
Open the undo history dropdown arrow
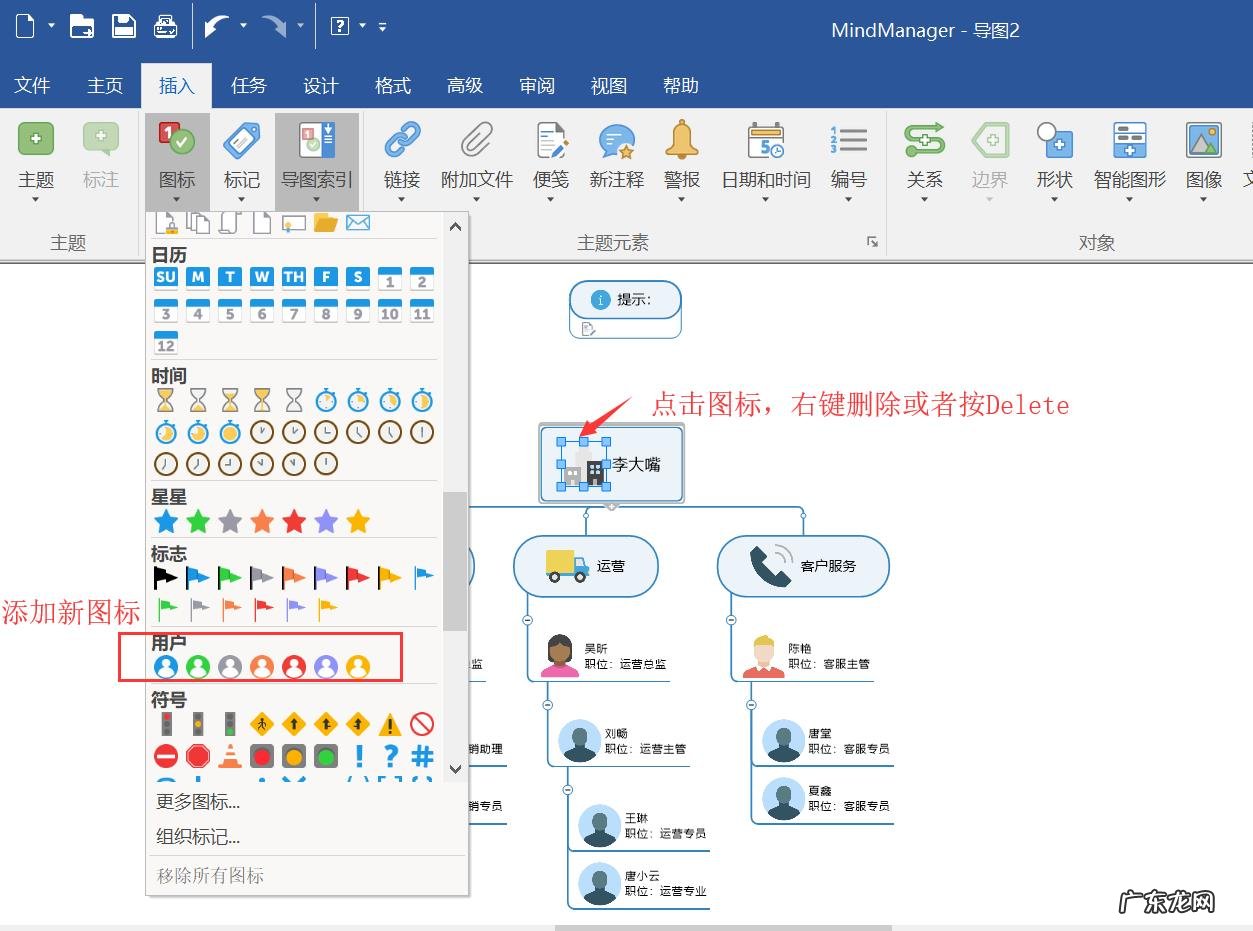click(x=243, y=27)
